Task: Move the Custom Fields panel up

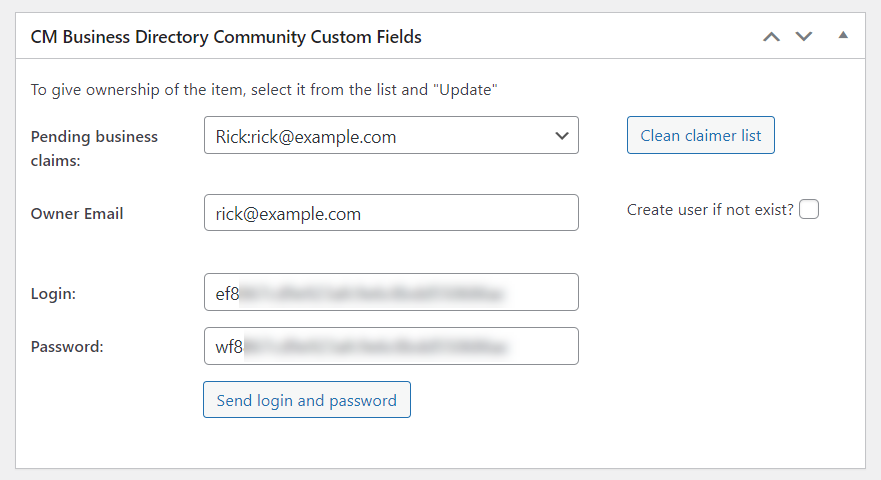Action: 771,37
